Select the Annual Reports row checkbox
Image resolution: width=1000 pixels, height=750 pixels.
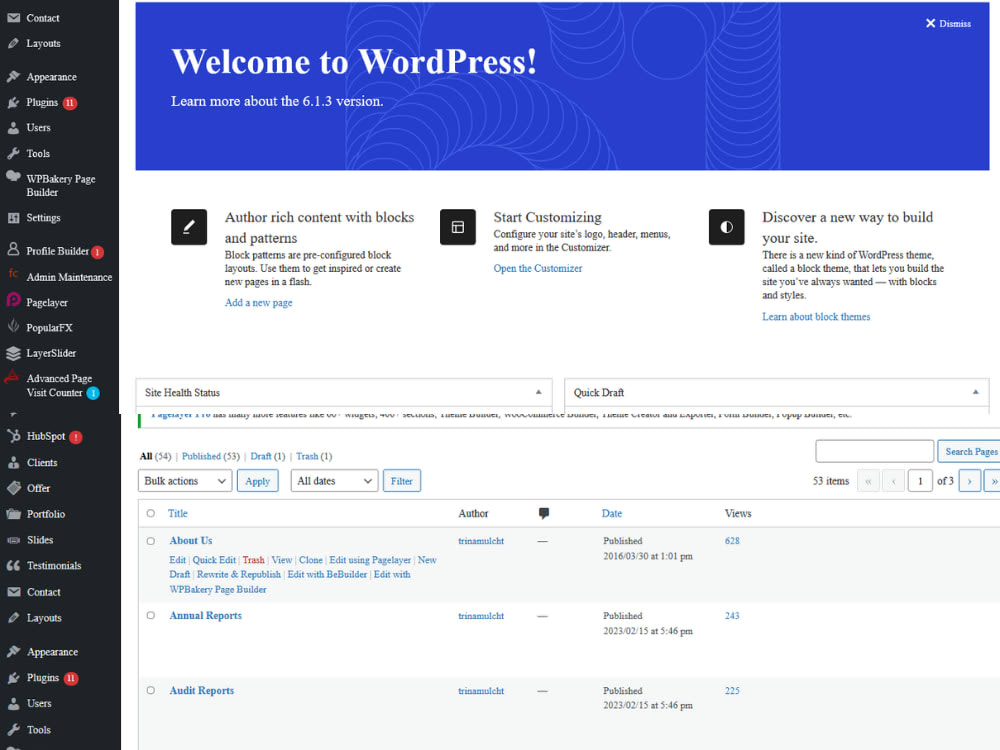[151, 615]
